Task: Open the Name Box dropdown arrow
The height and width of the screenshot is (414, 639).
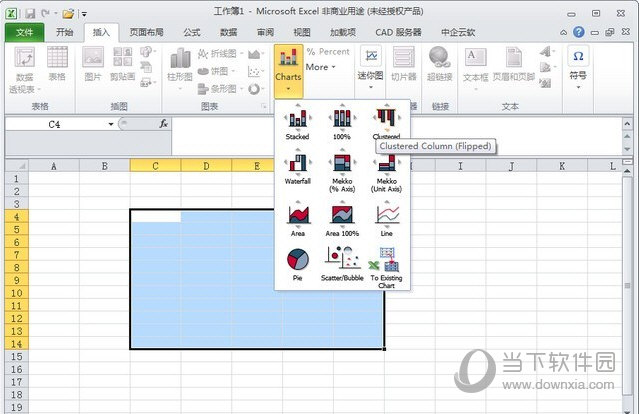Action: [x=111, y=124]
